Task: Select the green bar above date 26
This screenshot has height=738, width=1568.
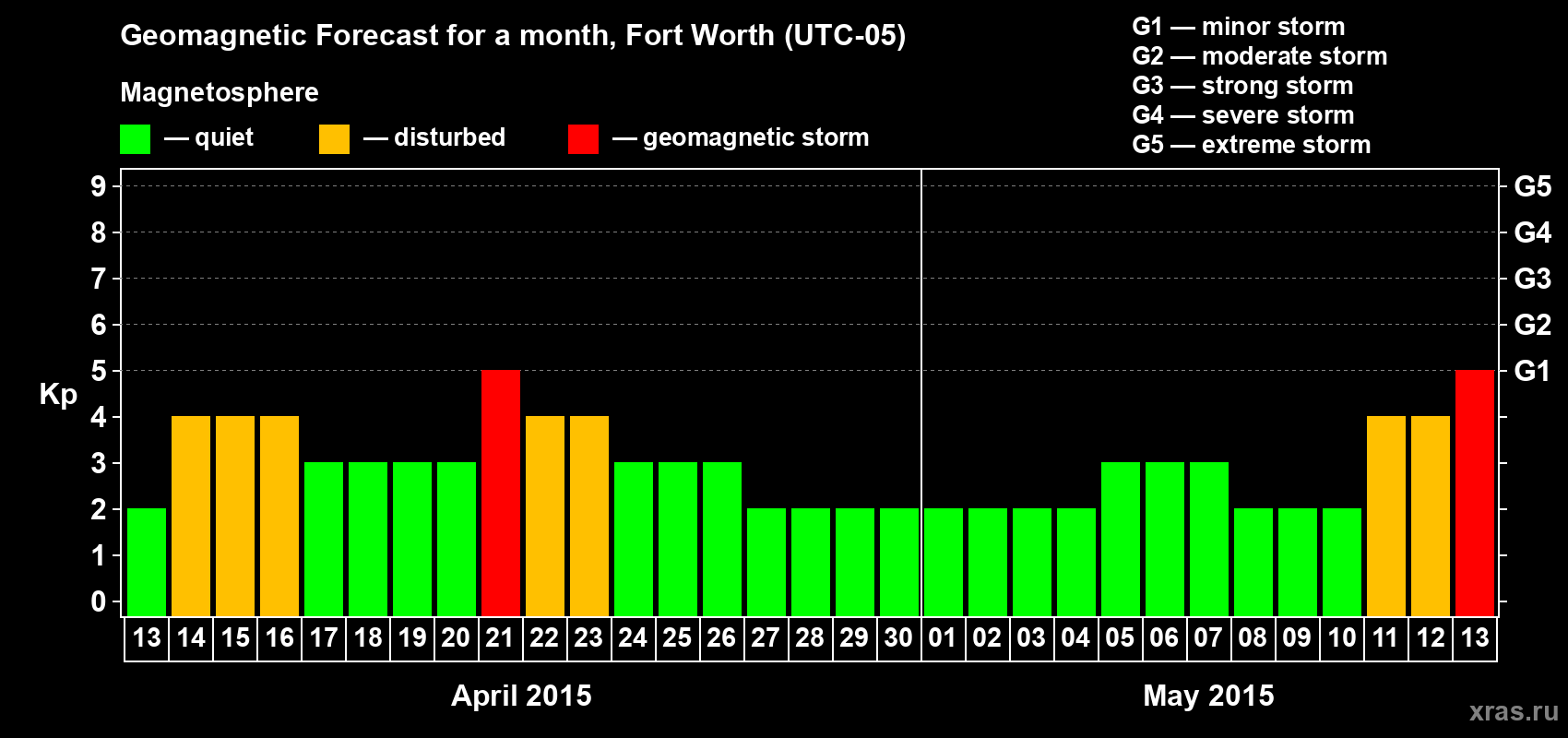Action: point(722,540)
